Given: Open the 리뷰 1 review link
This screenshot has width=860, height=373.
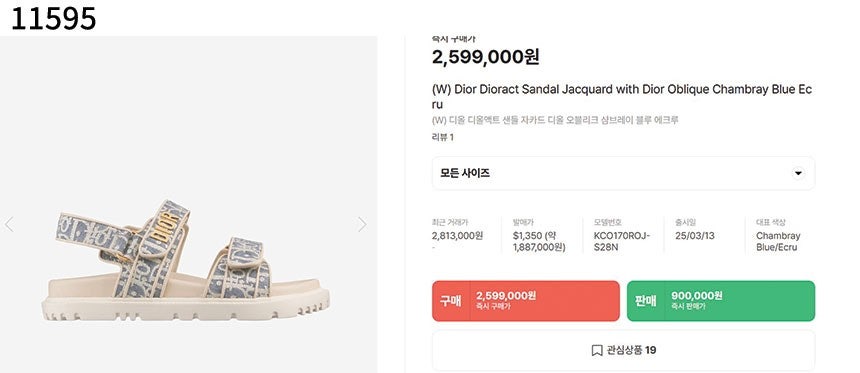Looking at the screenshot, I should [x=443, y=138].
